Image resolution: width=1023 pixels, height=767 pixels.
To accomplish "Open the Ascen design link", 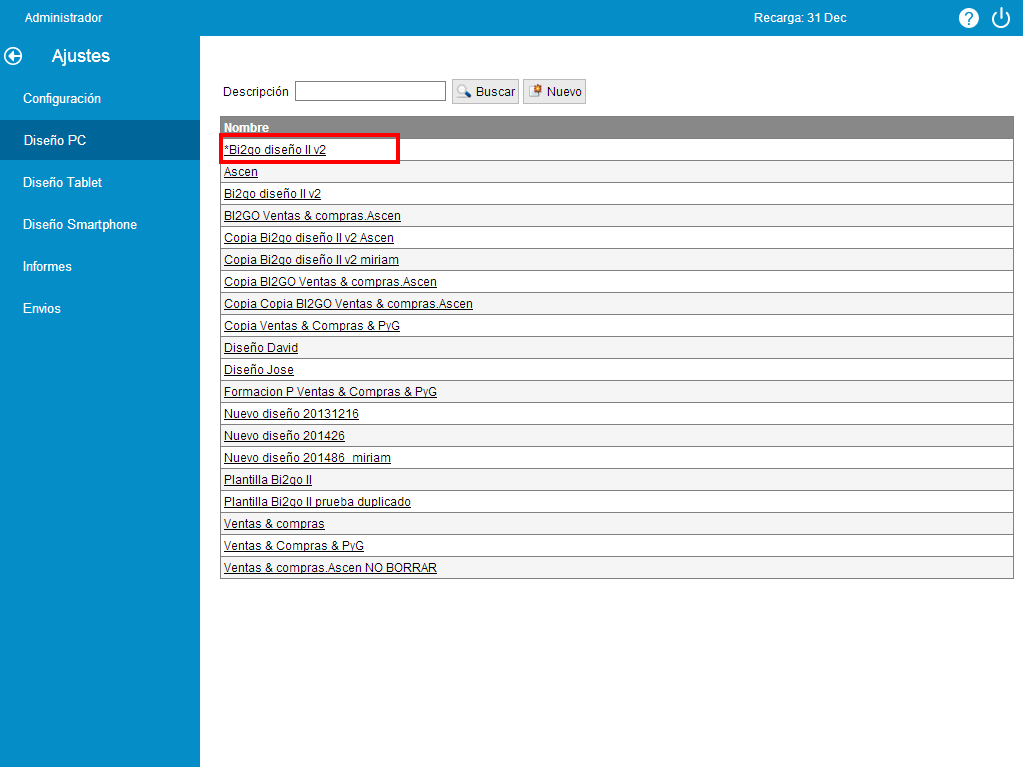I will [x=241, y=172].
